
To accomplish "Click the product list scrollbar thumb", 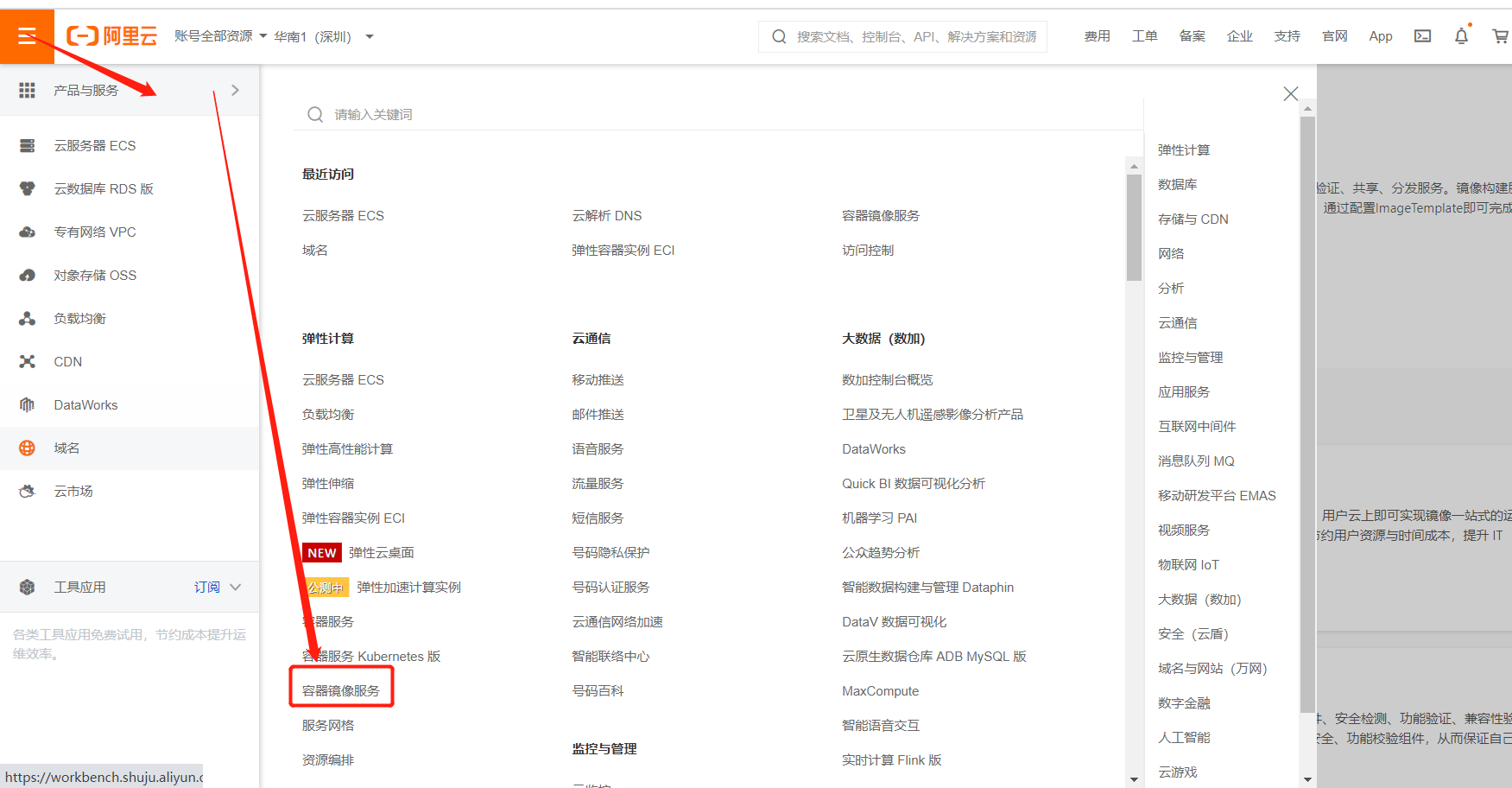I will (1134, 227).
